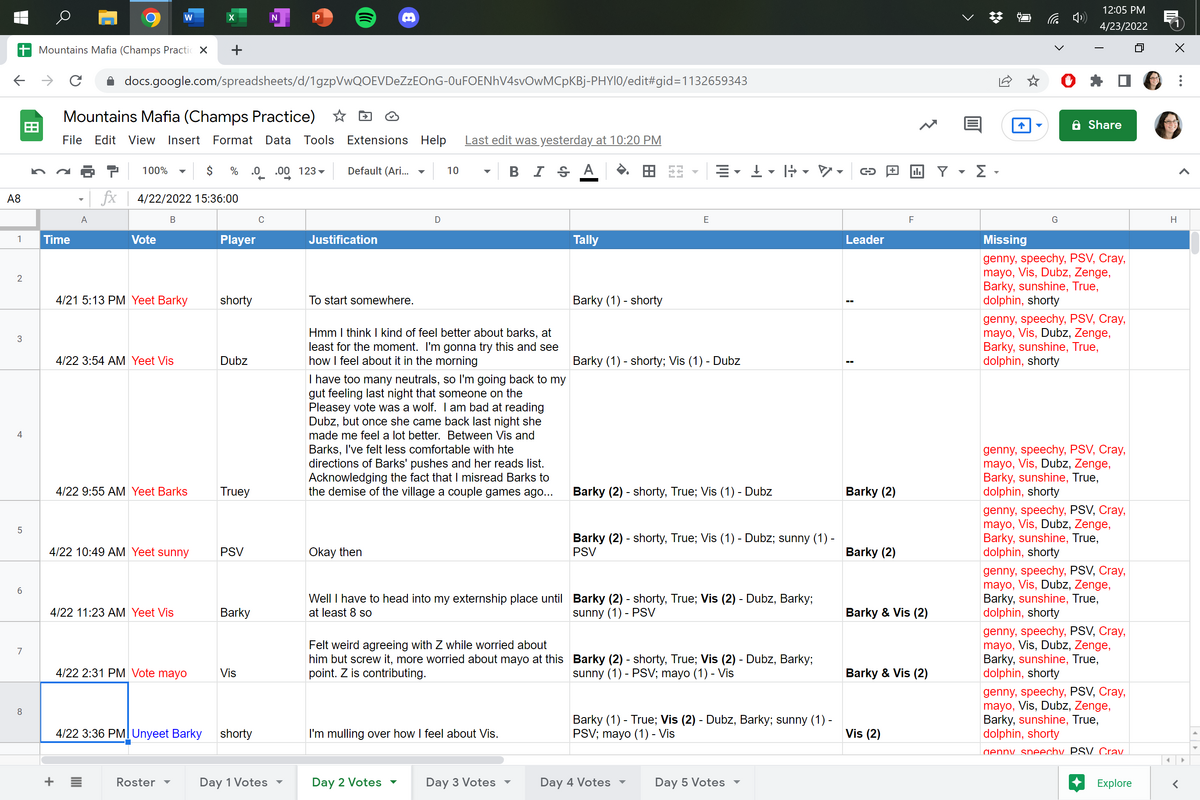Open the Extensions menu
Image resolution: width=1200 pixels, height=800 pixels.
[x=377, y=140]
